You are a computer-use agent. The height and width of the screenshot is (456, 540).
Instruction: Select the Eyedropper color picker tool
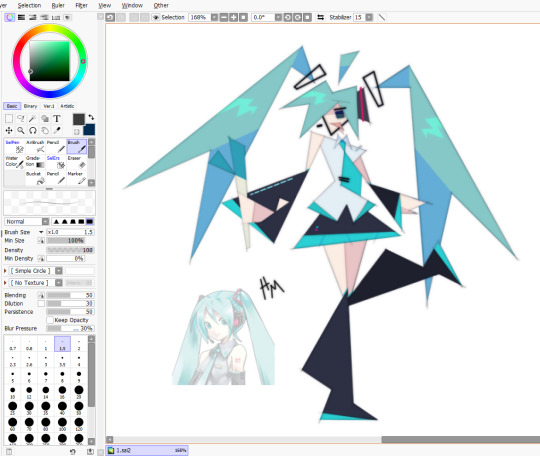[x=57, y=131]
